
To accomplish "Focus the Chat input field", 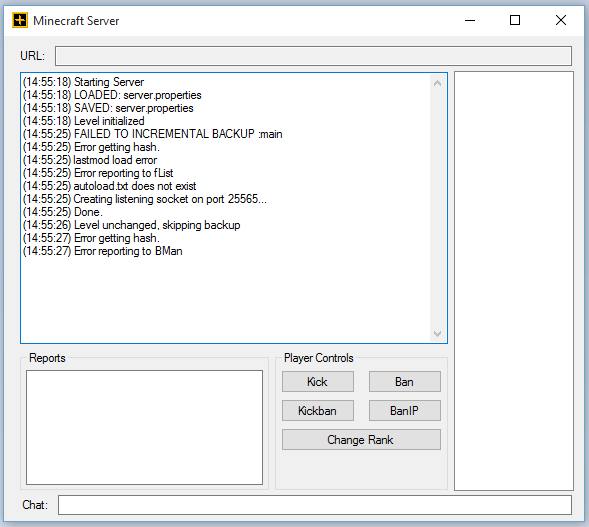I will tap(315, 505).
